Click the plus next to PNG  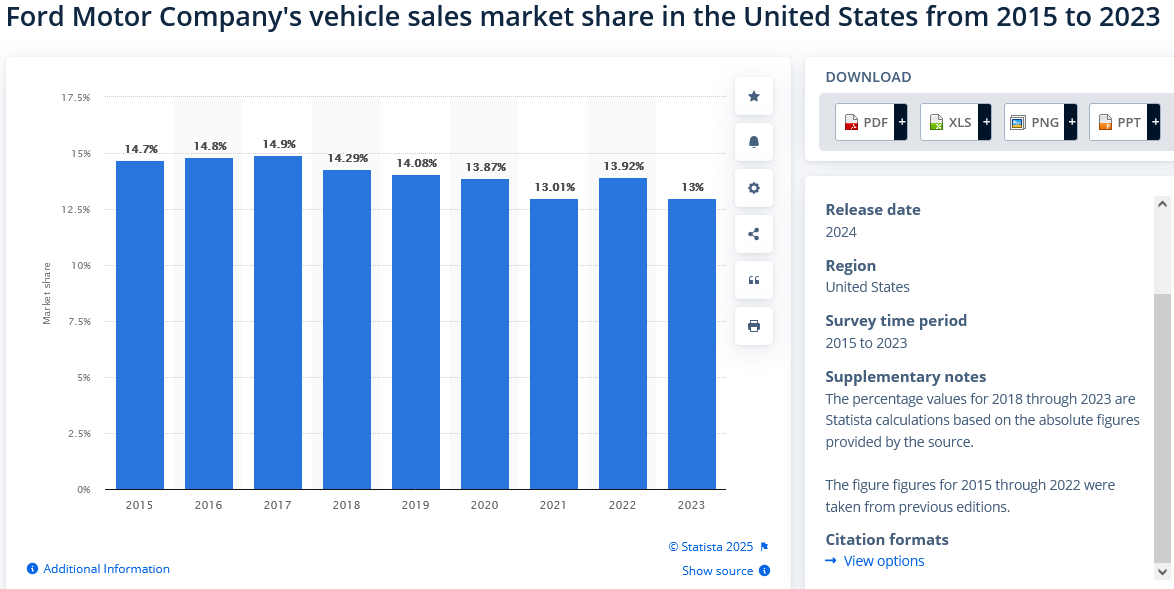pos(1070,122)
